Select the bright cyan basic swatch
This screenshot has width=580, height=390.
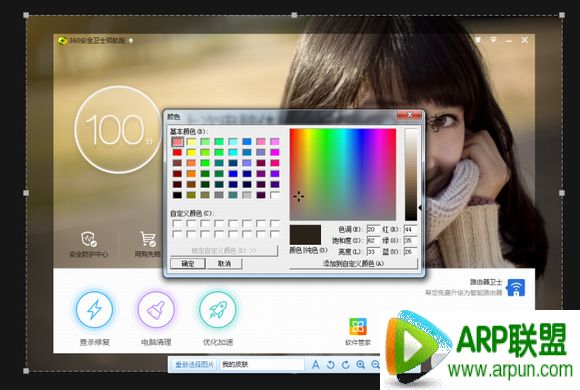[233, 152]
